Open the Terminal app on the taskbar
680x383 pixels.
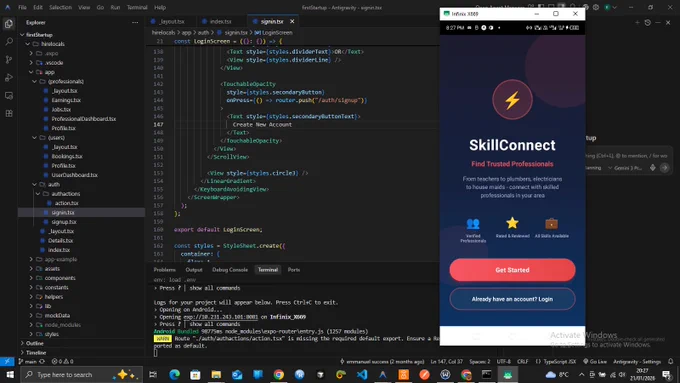(x=487, y=374)
